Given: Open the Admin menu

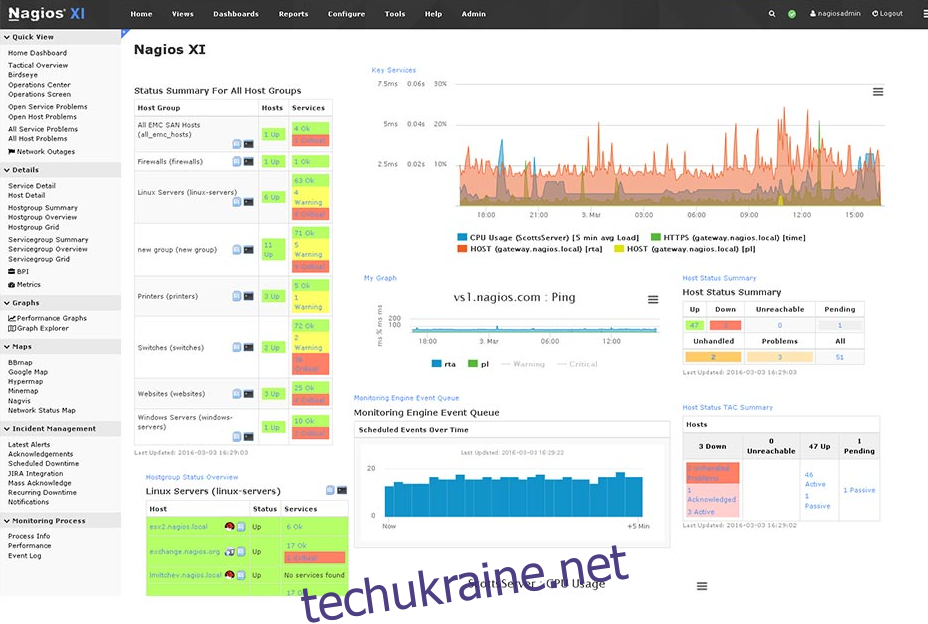Looking at the screenshot, I should coord(473,14).
